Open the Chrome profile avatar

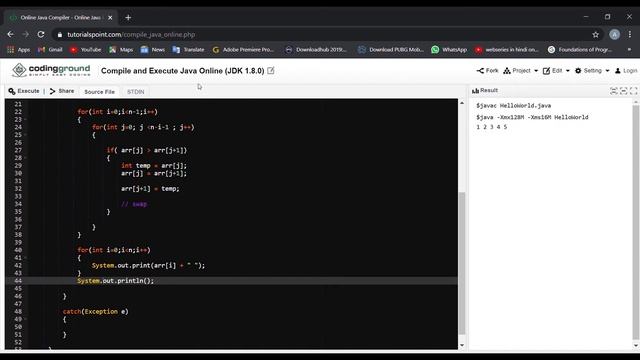[x=614, y=35]
